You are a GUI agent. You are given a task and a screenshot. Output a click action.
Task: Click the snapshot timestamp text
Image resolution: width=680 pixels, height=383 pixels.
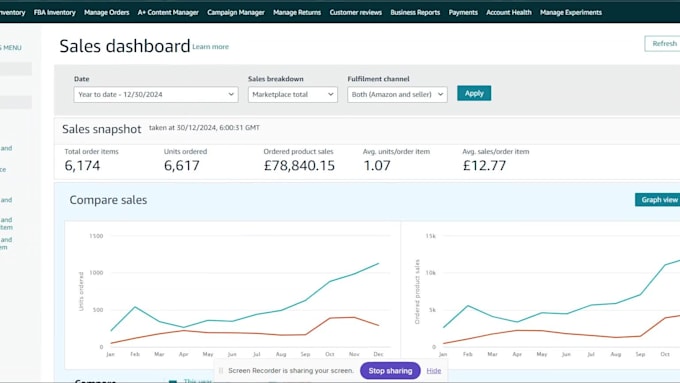[x=204, y=128]
